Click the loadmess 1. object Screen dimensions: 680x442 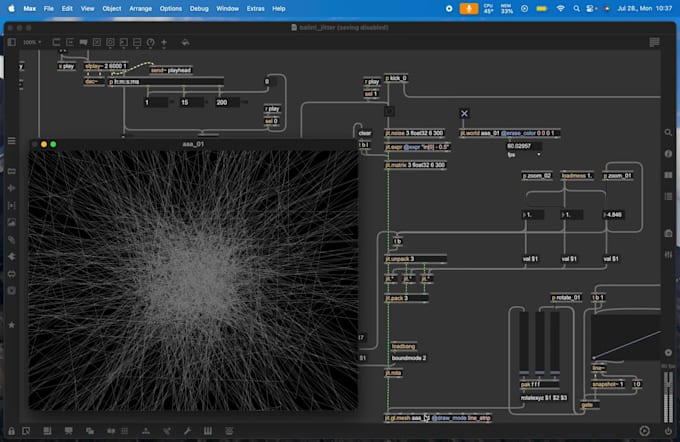click(577, 176)
